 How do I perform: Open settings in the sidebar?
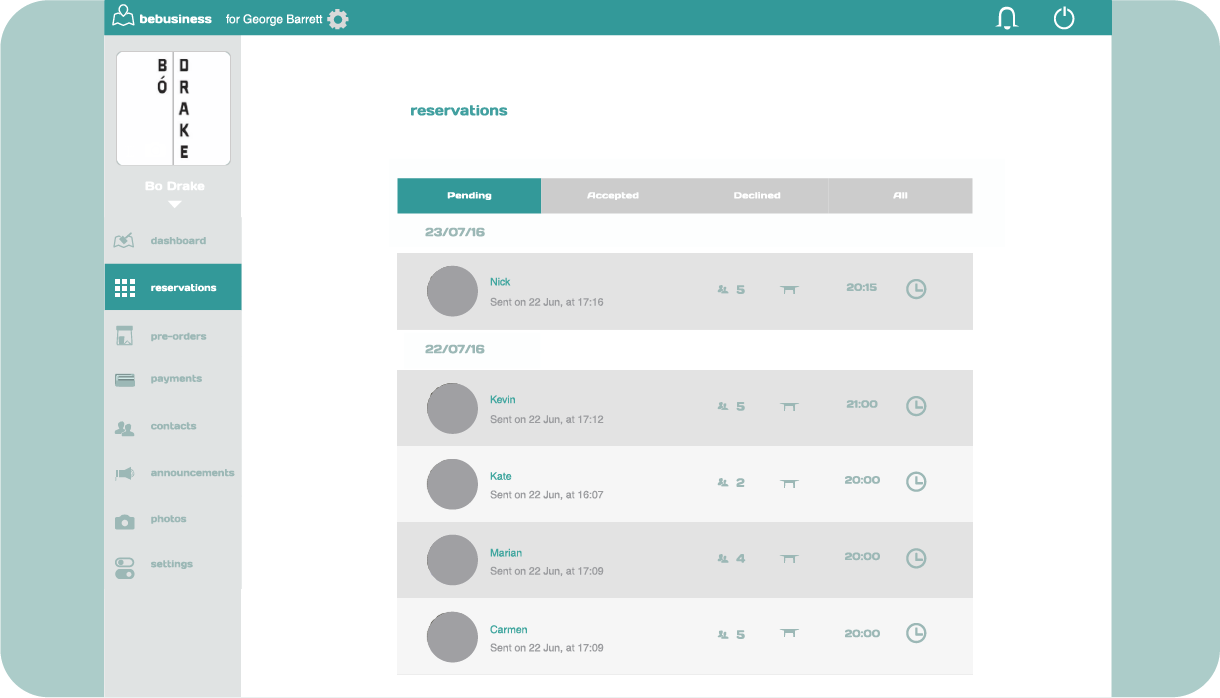coord(171,564)
